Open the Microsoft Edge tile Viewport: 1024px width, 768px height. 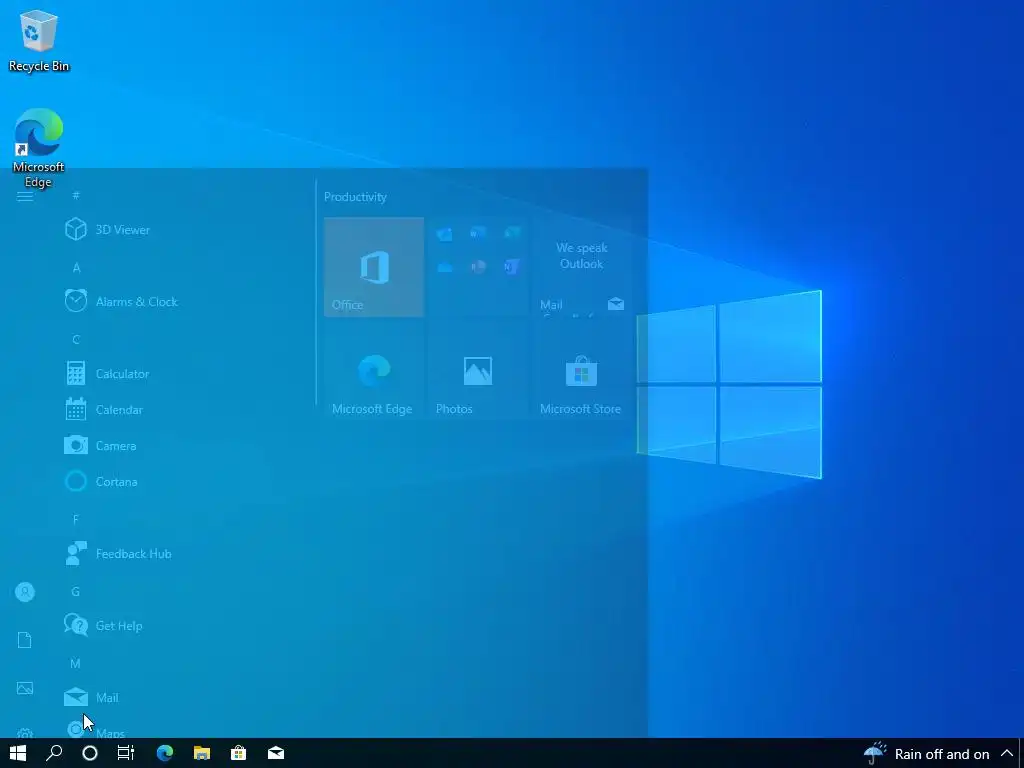[374, 371]
